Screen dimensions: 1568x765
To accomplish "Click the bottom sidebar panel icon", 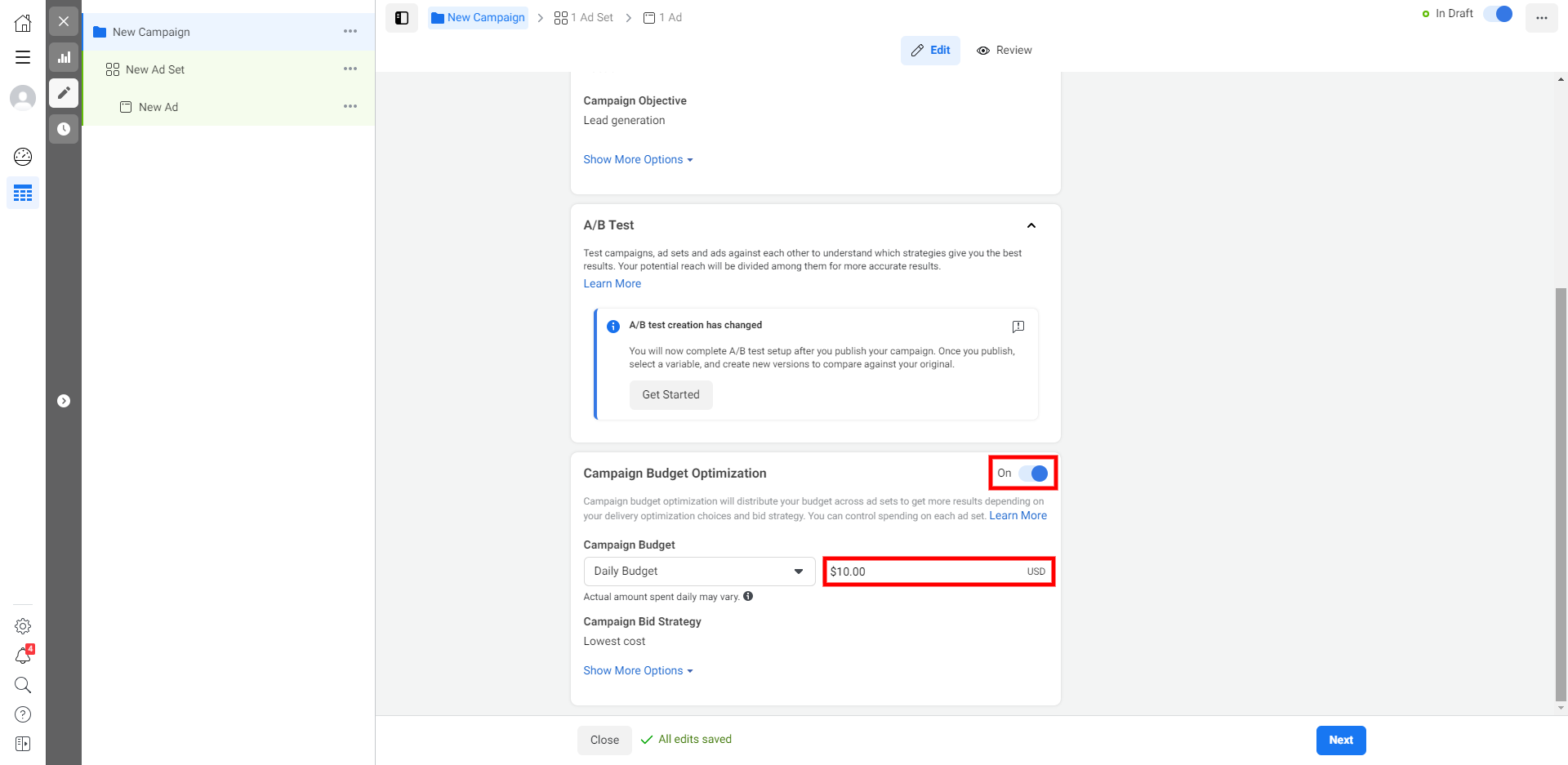I will tap(23, 744).
